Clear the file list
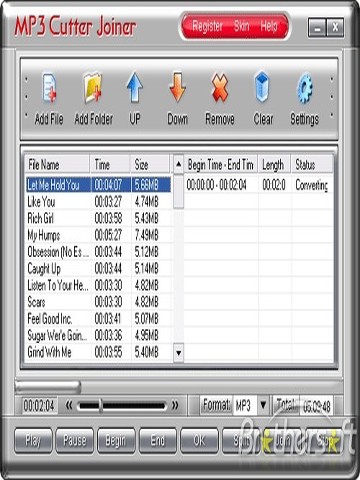Screen dimensions: 360x480 point(262,87)
